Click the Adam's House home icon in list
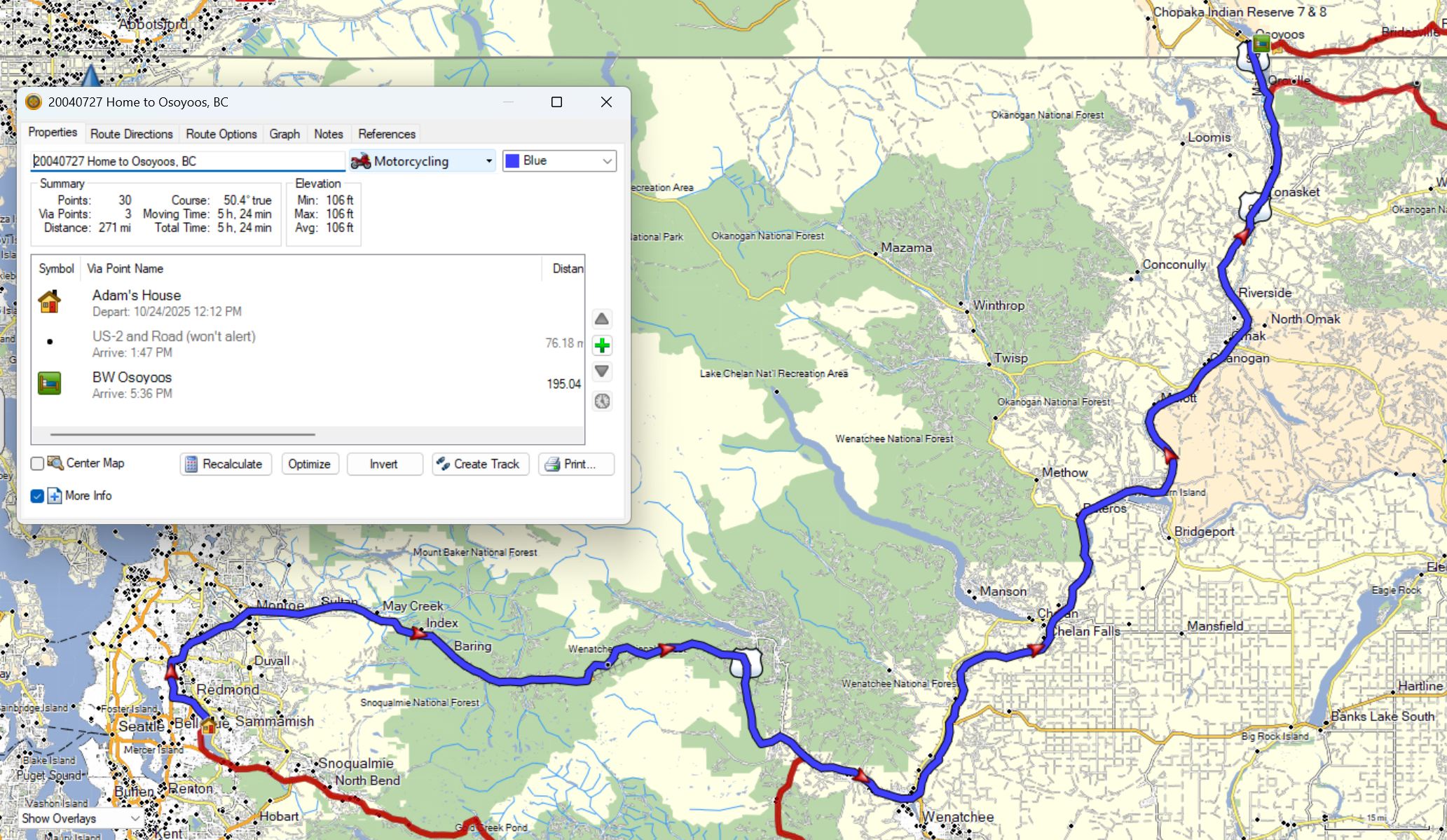Image resolution: width=1447 pixels, height=840 pixels. click(x=49, y=302)
